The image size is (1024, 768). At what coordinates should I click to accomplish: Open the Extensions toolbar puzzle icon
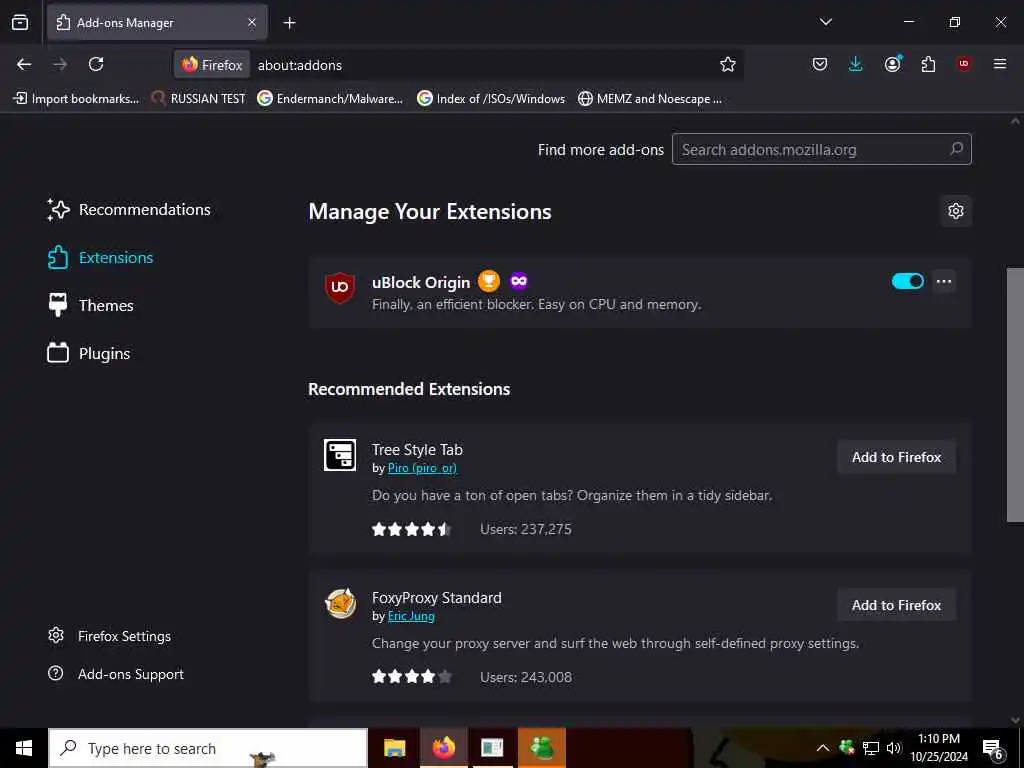(x=928, y=64)
